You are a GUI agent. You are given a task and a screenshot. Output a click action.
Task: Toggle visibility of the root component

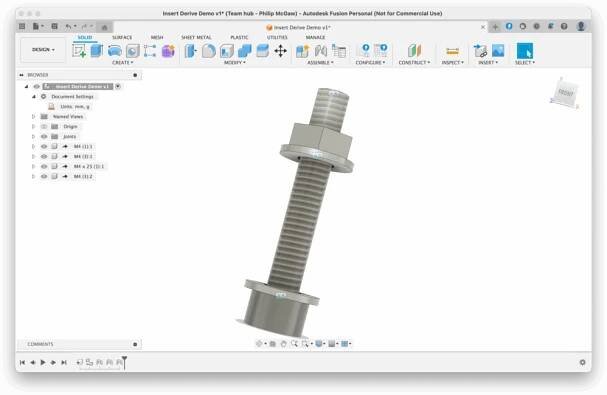pos(36,86)
